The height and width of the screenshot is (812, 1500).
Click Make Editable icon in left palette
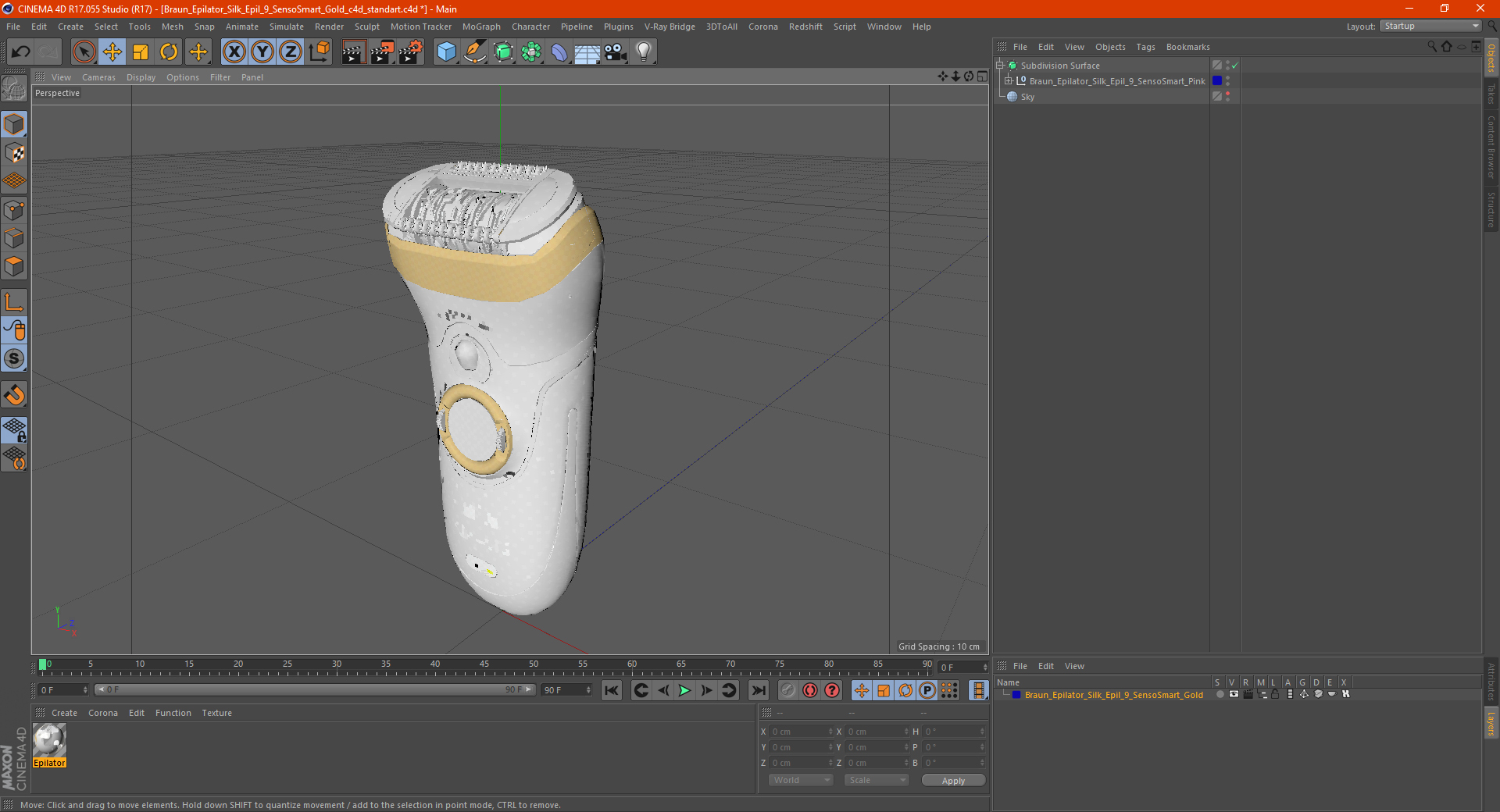[x=14, y=89]
